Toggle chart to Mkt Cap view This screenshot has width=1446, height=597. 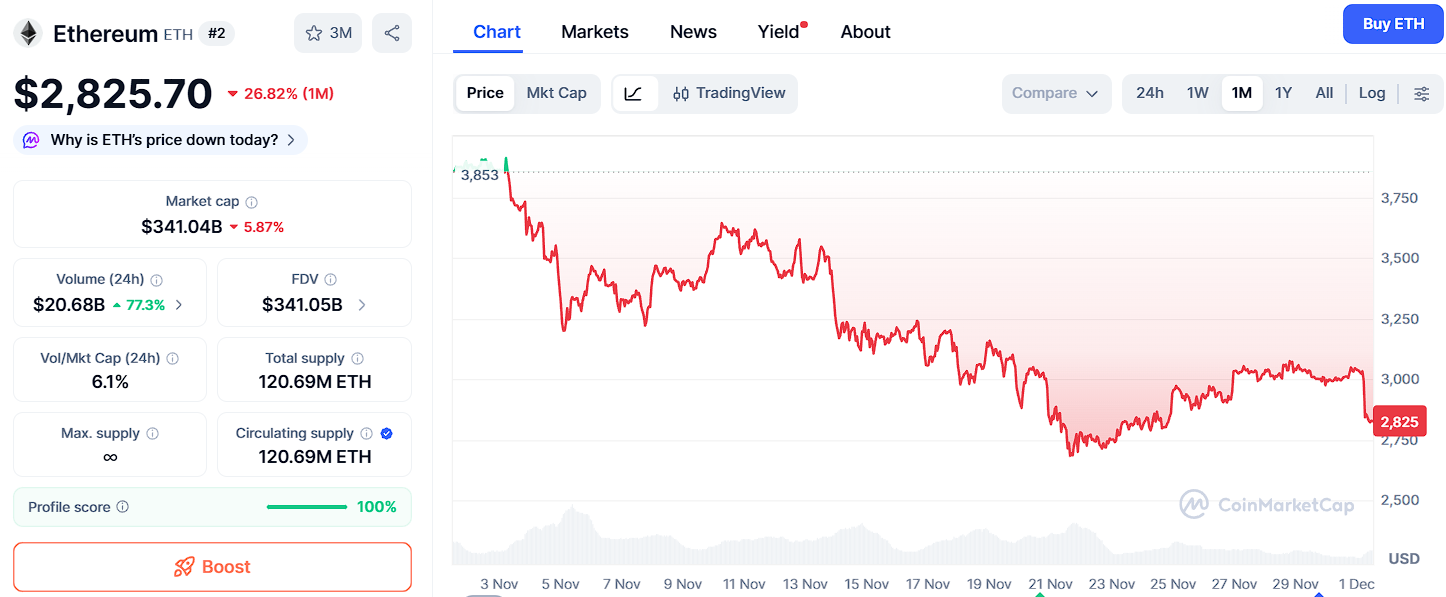coord(557,93)
